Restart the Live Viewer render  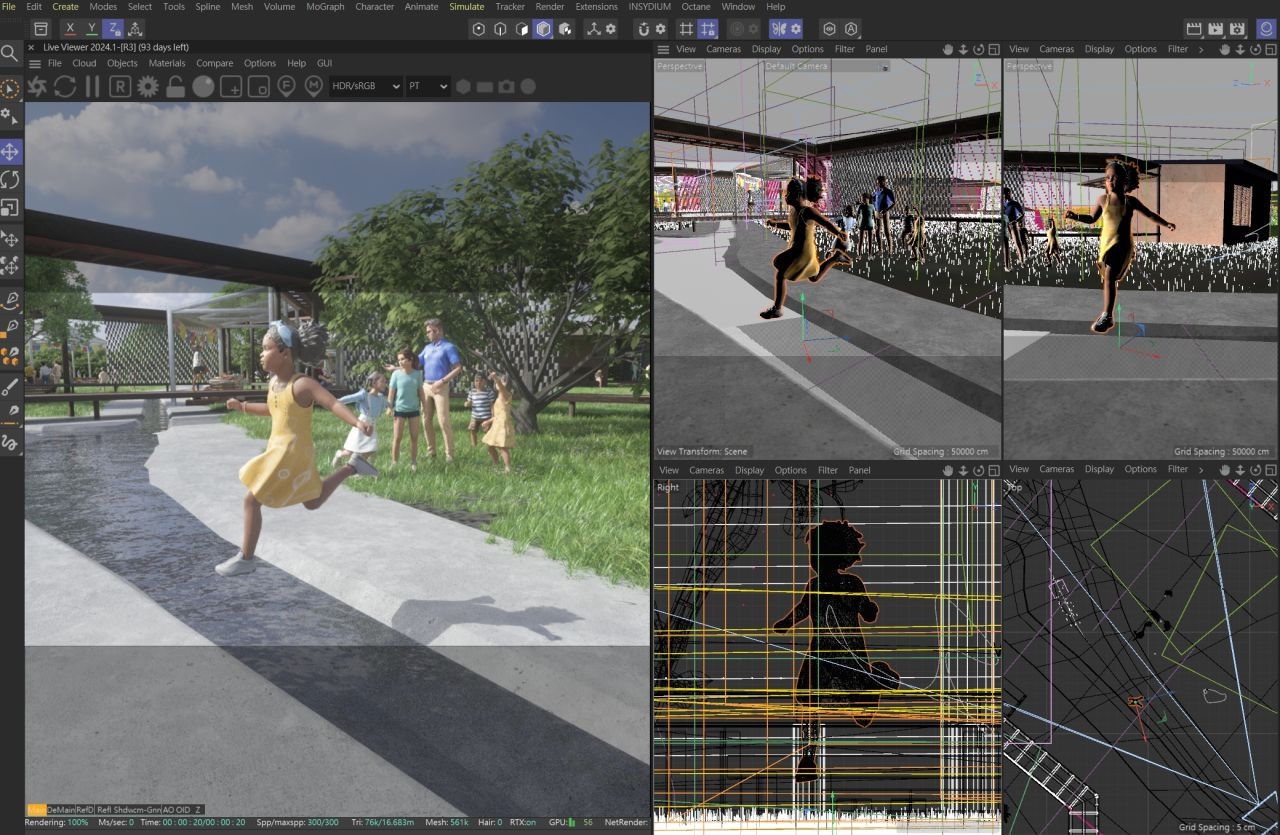click(x=65, y=87)
